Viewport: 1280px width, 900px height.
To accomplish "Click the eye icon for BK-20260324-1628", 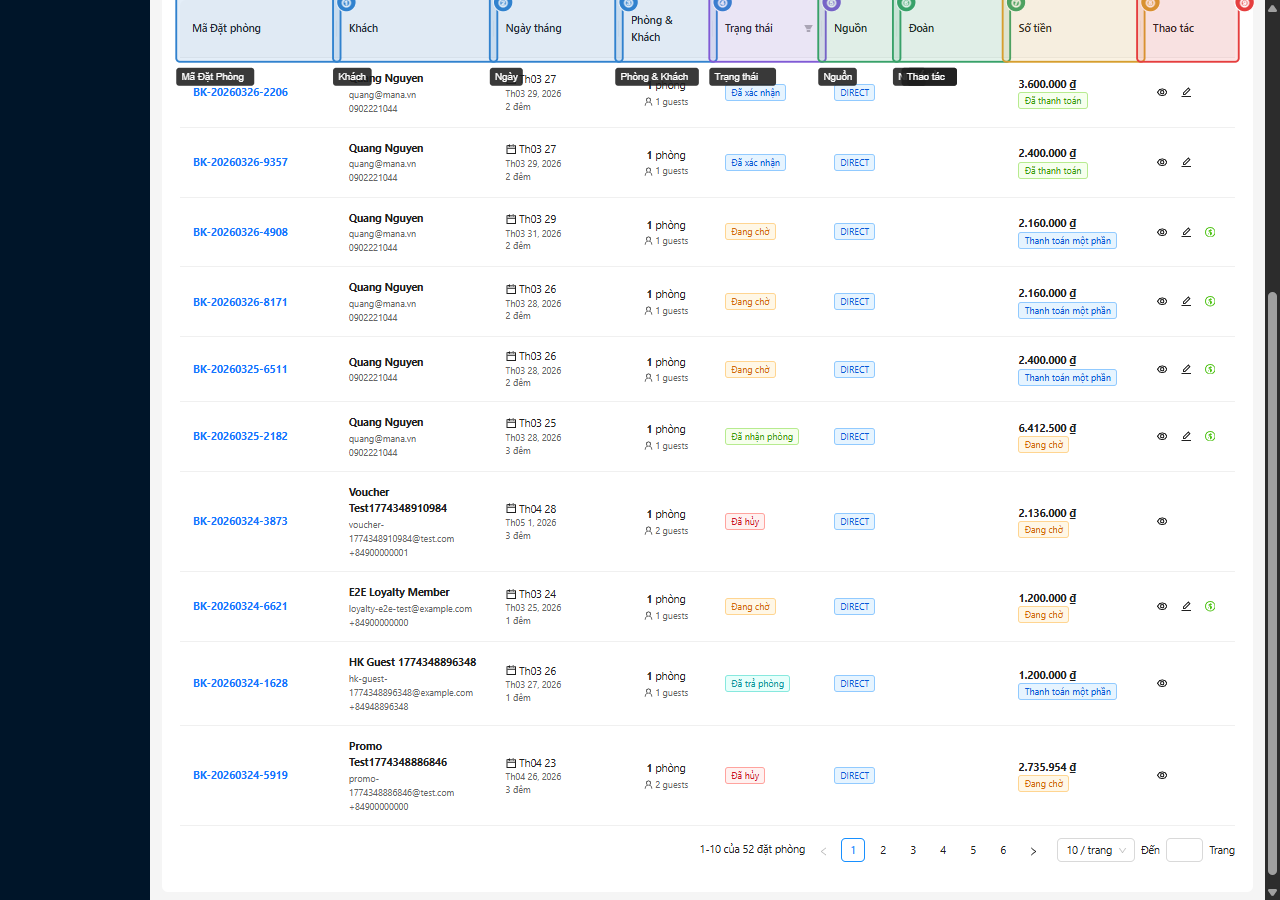I will [1162, 683].
